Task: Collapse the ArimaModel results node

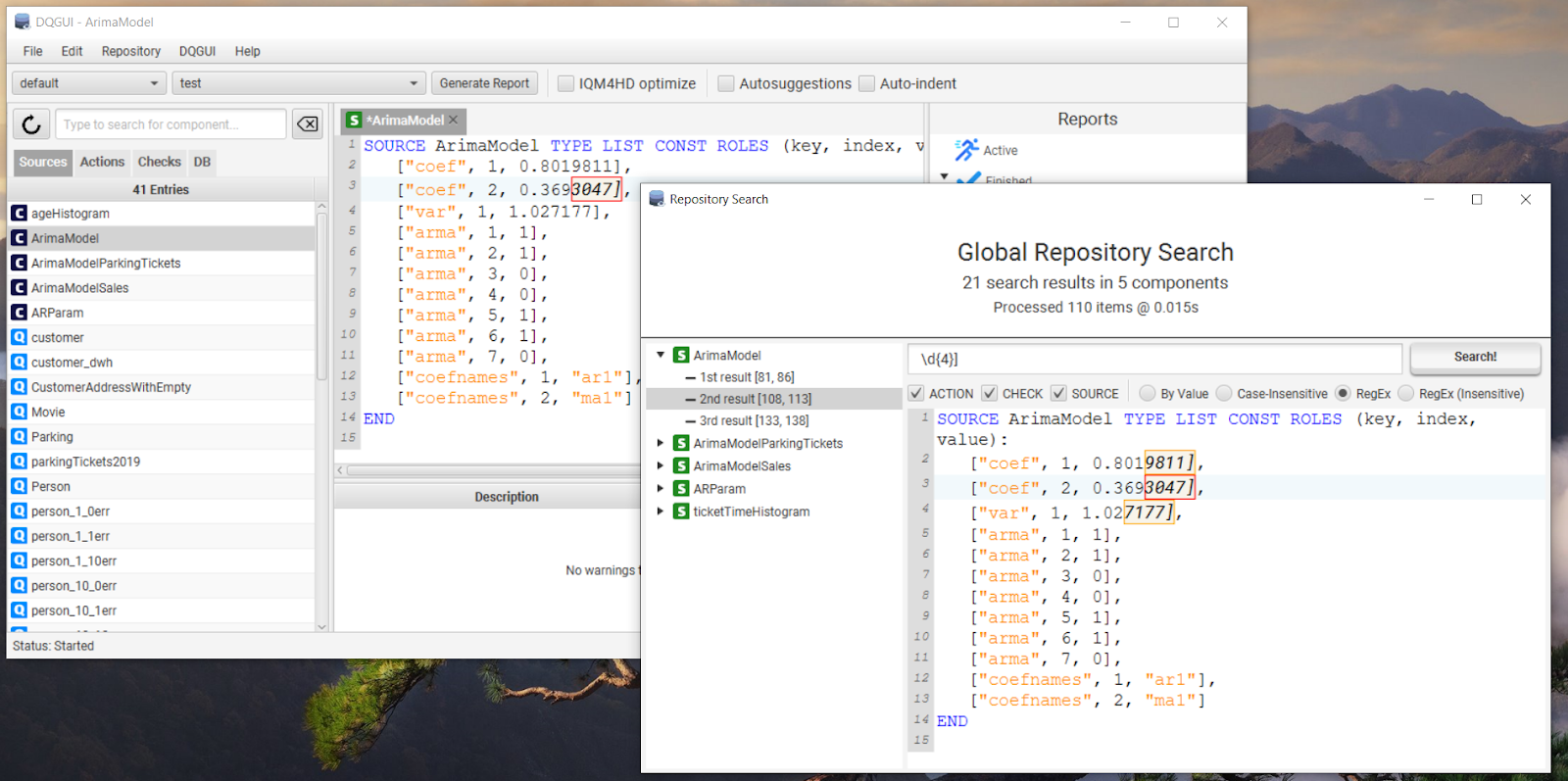Action: pos(661,356)
